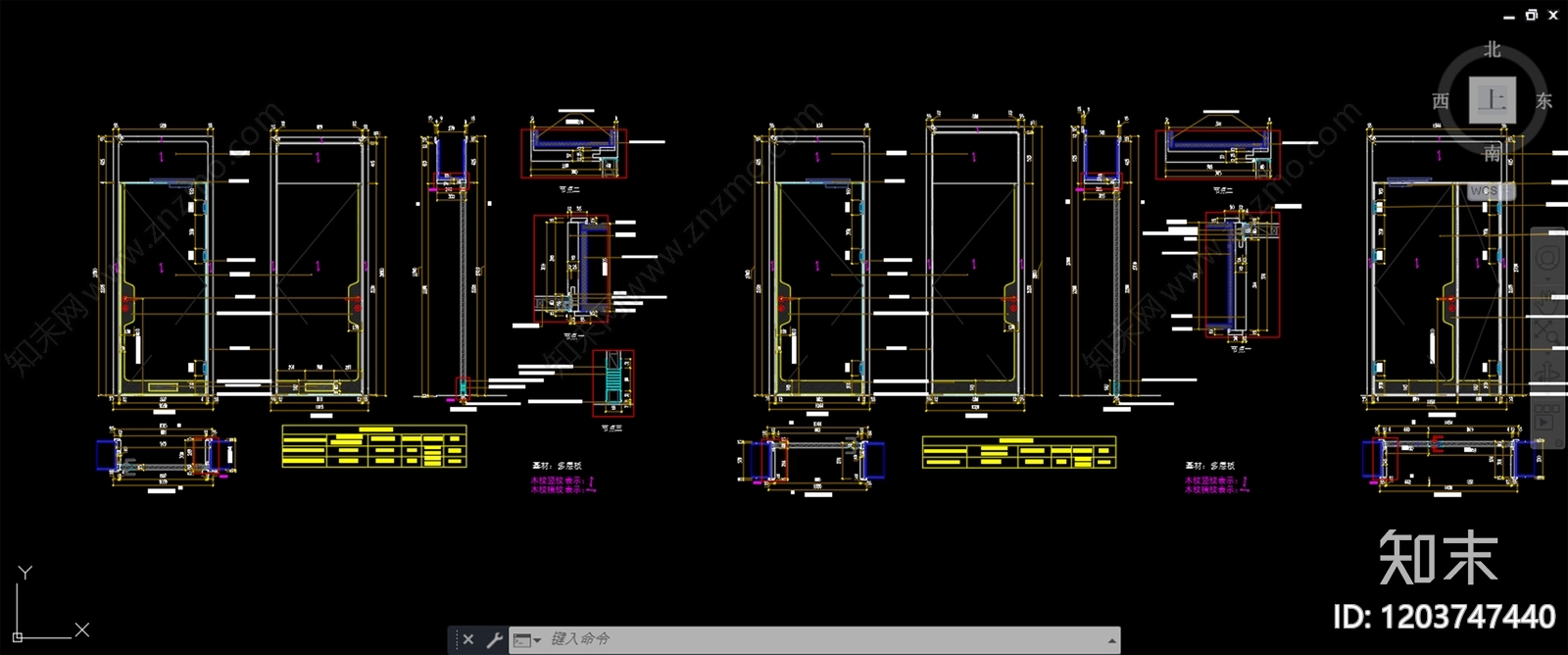This screenshot has height=655, width=1568.
Task: Select the Zoom Extents tool
Action: point(1546,333)
